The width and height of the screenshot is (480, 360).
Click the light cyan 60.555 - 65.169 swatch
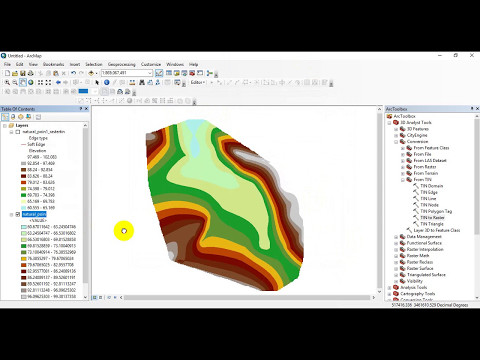pyautogui.click(x=23, y=208)
